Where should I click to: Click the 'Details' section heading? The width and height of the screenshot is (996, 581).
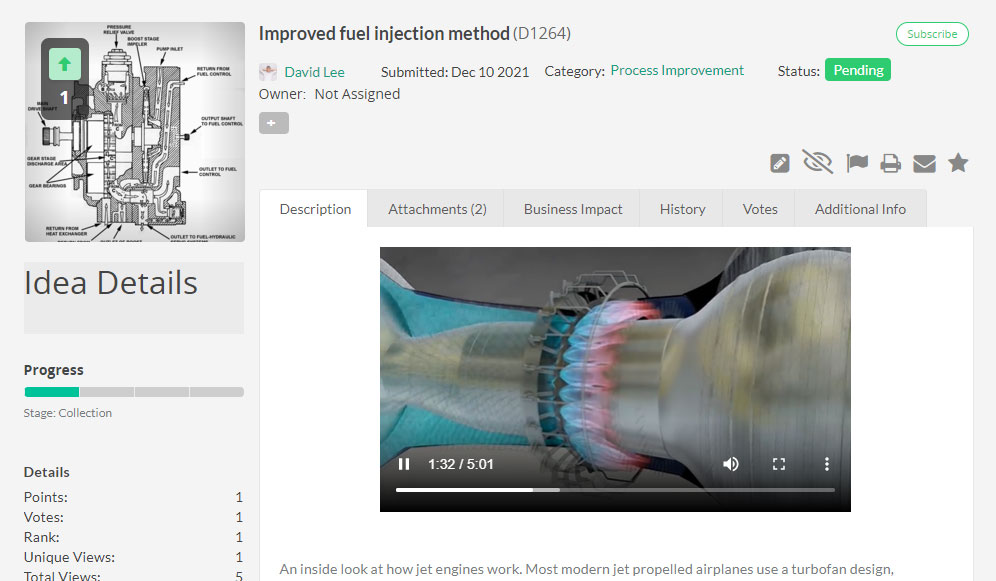point(46,472)
